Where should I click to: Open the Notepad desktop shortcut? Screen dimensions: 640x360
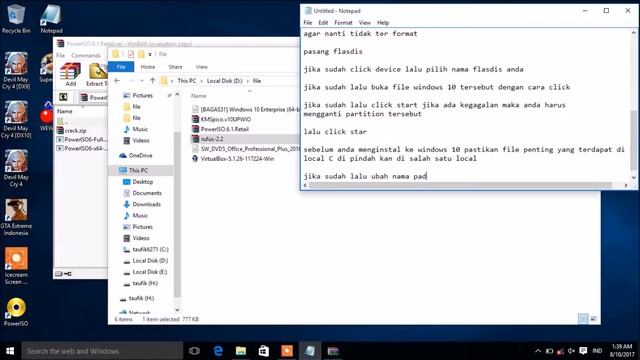(51, 18)
